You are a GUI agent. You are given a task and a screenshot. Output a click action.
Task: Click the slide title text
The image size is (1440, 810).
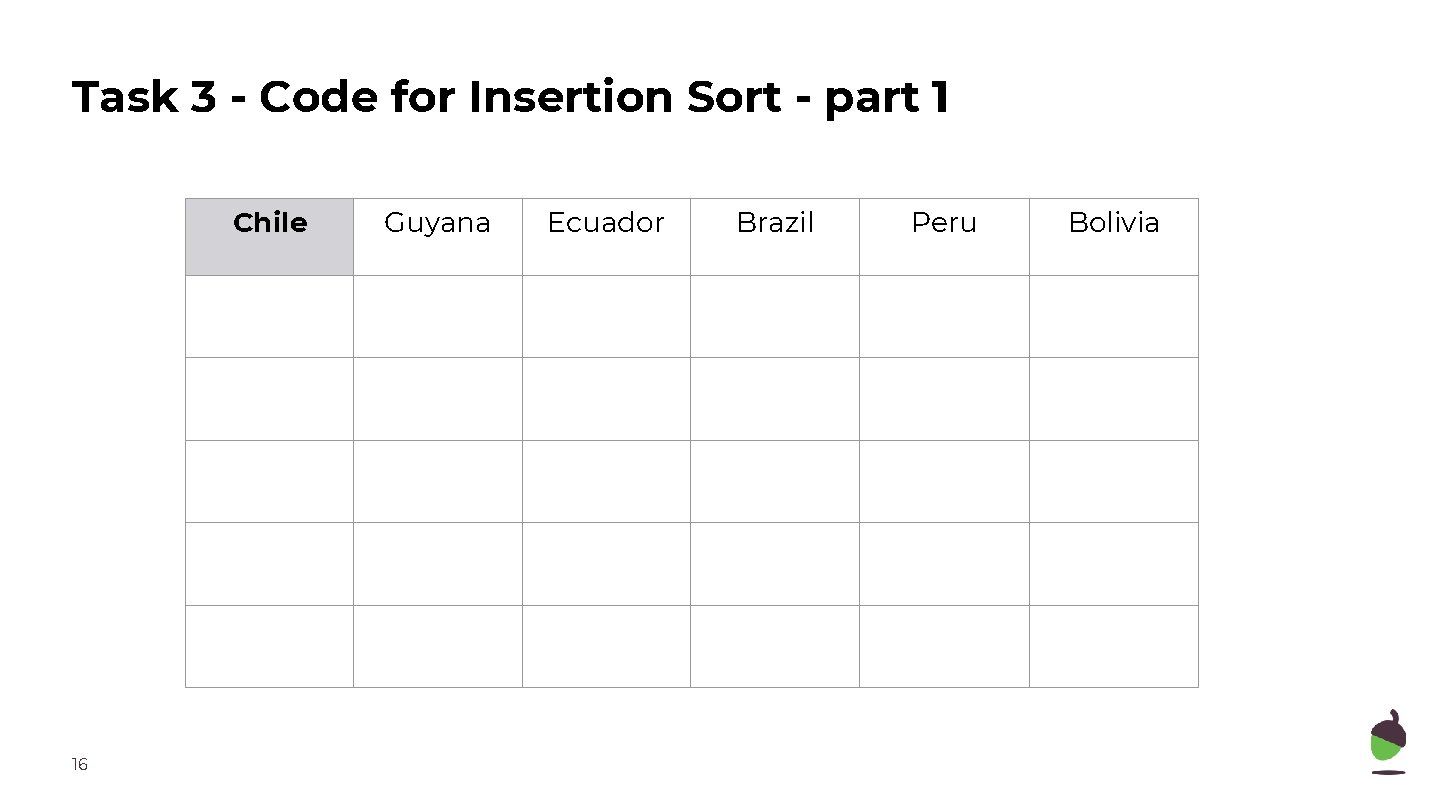click(x=510, y=98)
